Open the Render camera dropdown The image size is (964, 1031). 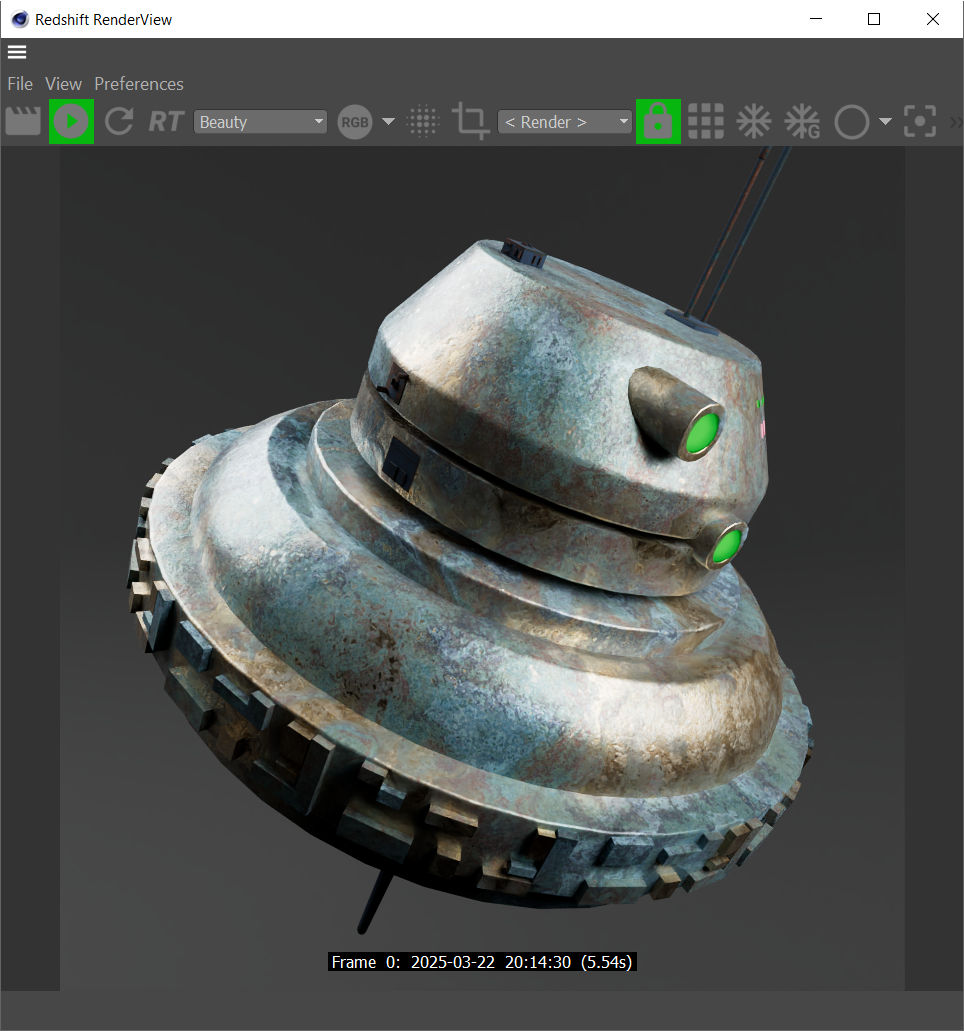click(564, 122)
